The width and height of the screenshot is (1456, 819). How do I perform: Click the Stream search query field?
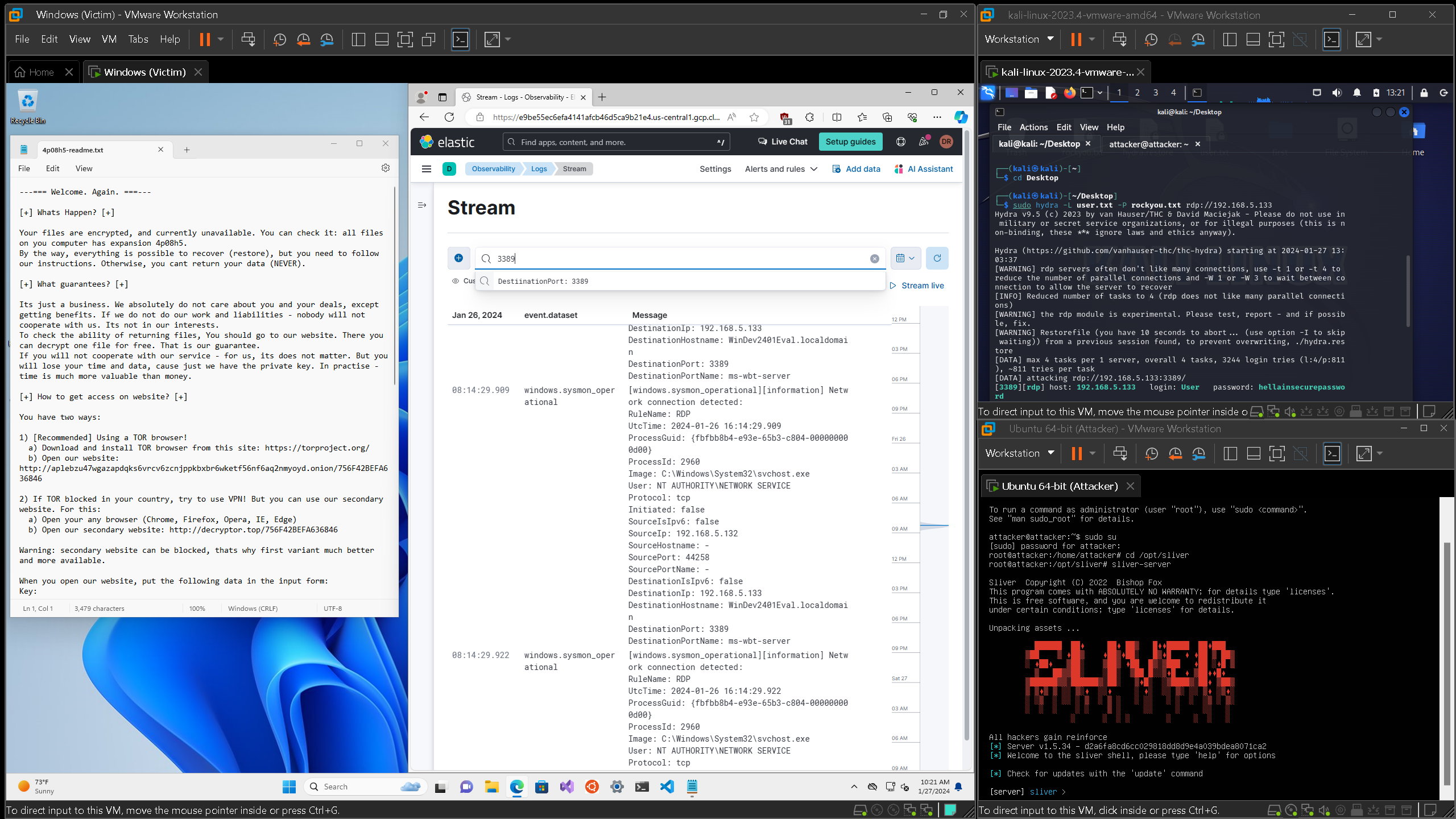[680, 258]
